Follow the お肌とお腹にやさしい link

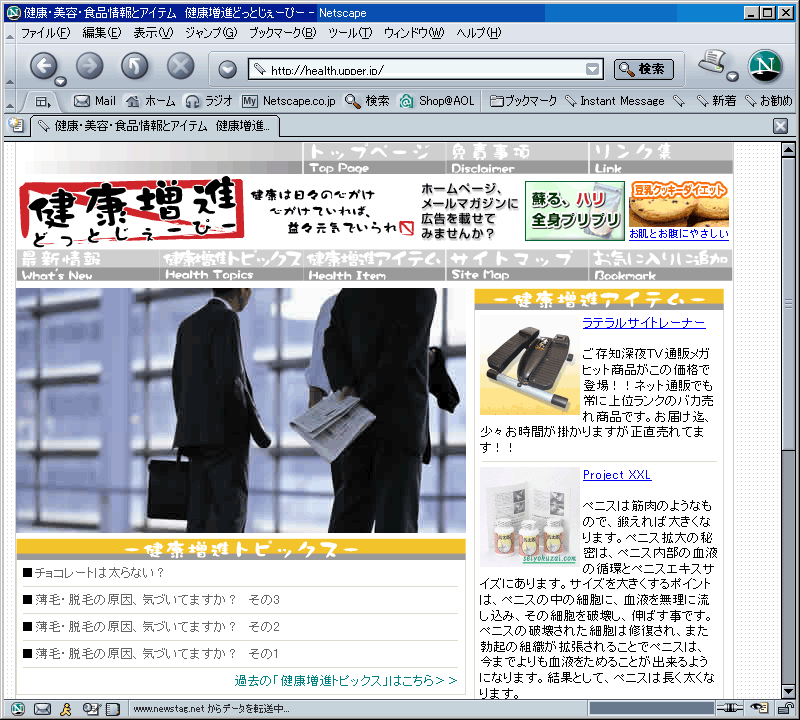[x=679, y=234]
